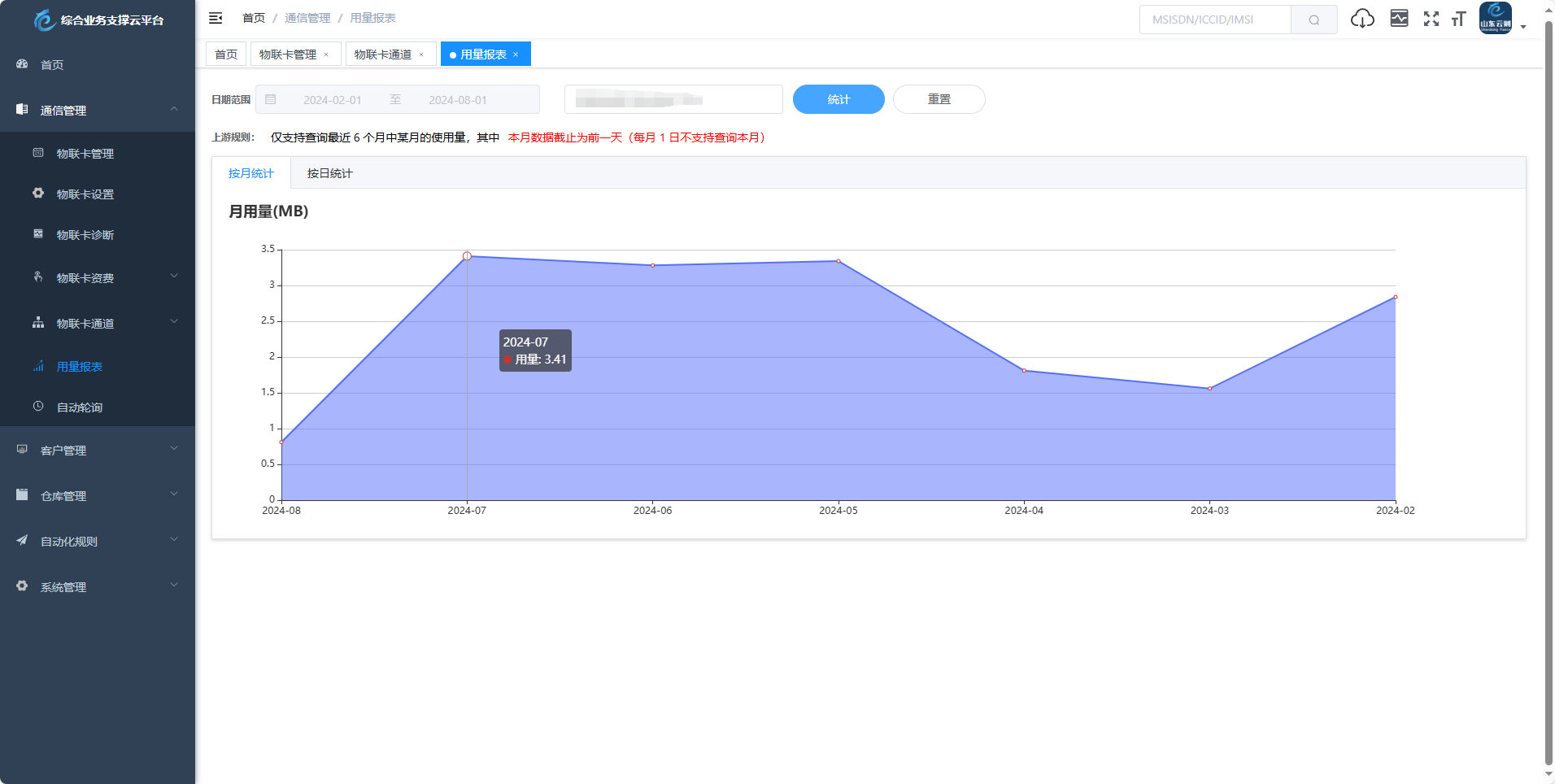Click the 2024-03 data point on chart
The width and height of the screenshot is (1555, 784).
click(1209, 389)
